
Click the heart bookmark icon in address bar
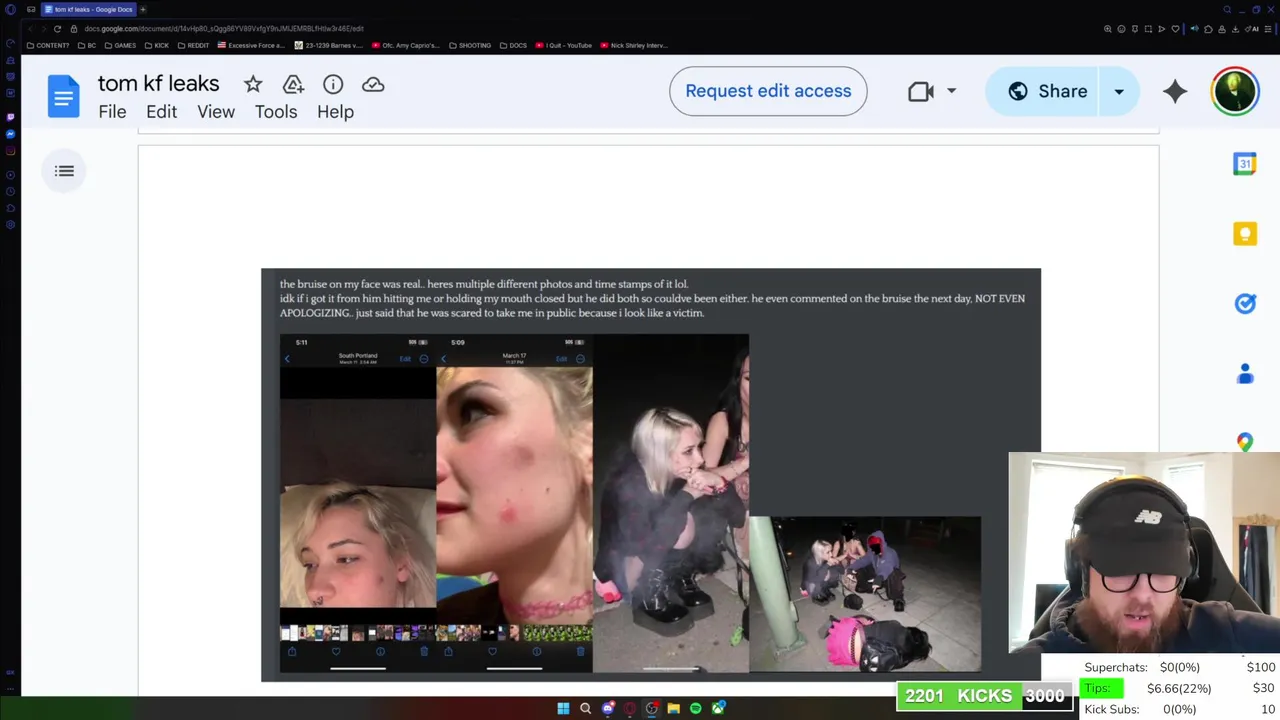1175,29
